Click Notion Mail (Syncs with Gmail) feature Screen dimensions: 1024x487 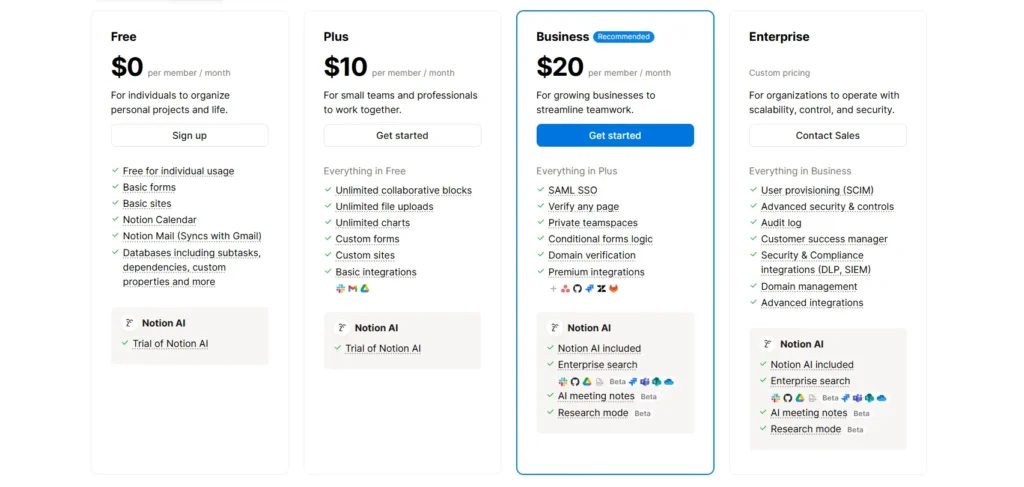pyautogui.click(x=191, y=236)
